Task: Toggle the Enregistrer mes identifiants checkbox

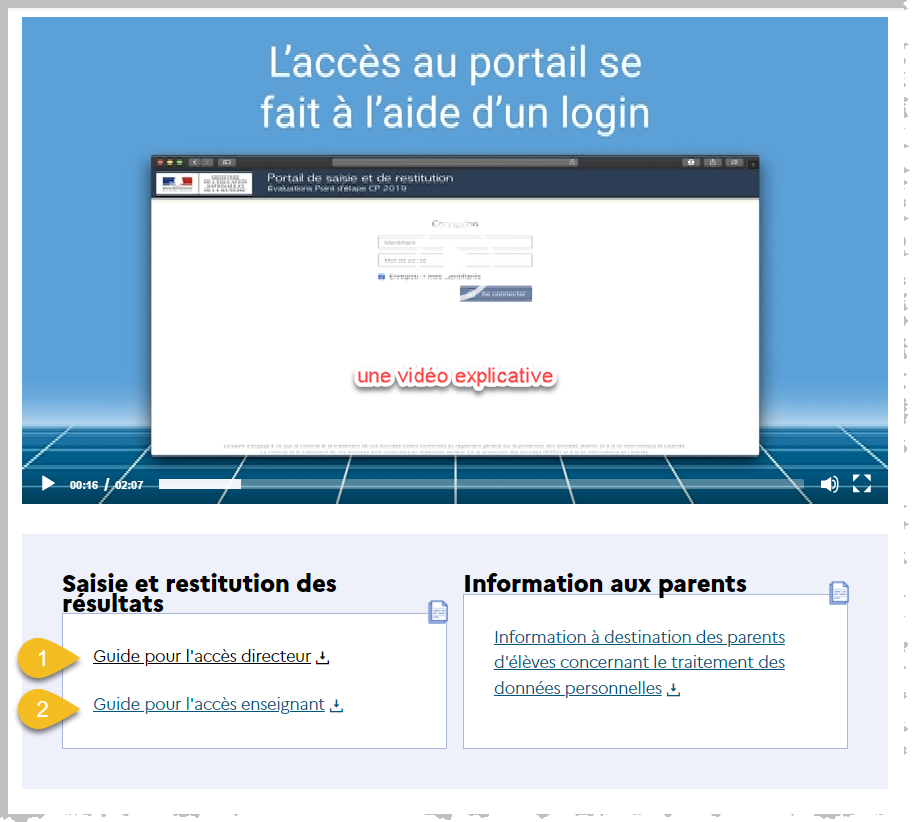Action: [x=382, y=277]
